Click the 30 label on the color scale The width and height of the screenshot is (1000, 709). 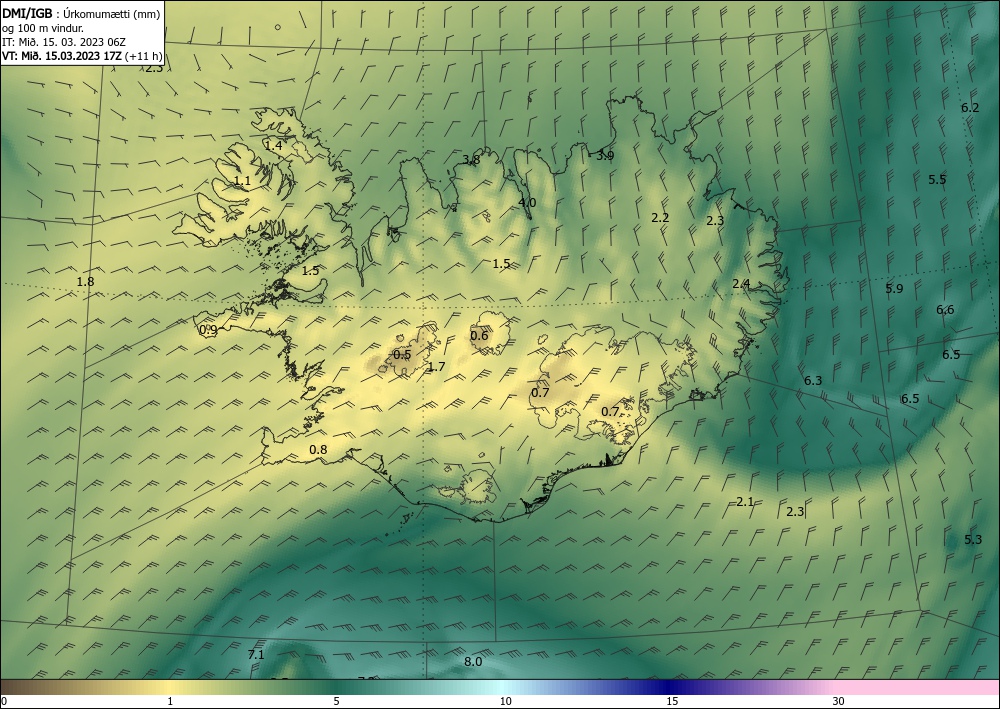coord(839,702)
